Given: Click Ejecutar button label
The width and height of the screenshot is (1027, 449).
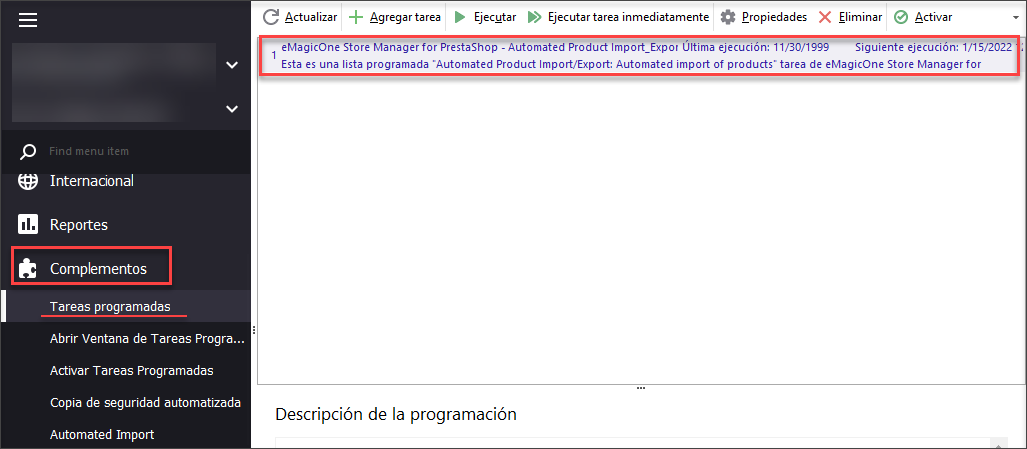Looking at the screenshot, I should click(x=495, y=17).
